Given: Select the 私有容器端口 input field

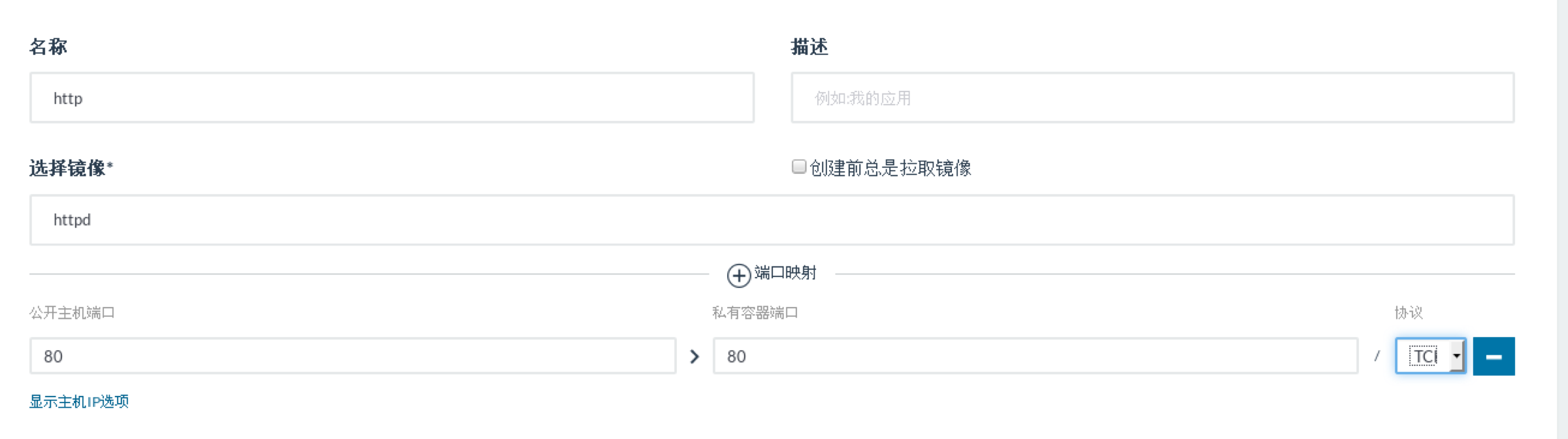Looking at the screenshot, I should [1036, 356].
